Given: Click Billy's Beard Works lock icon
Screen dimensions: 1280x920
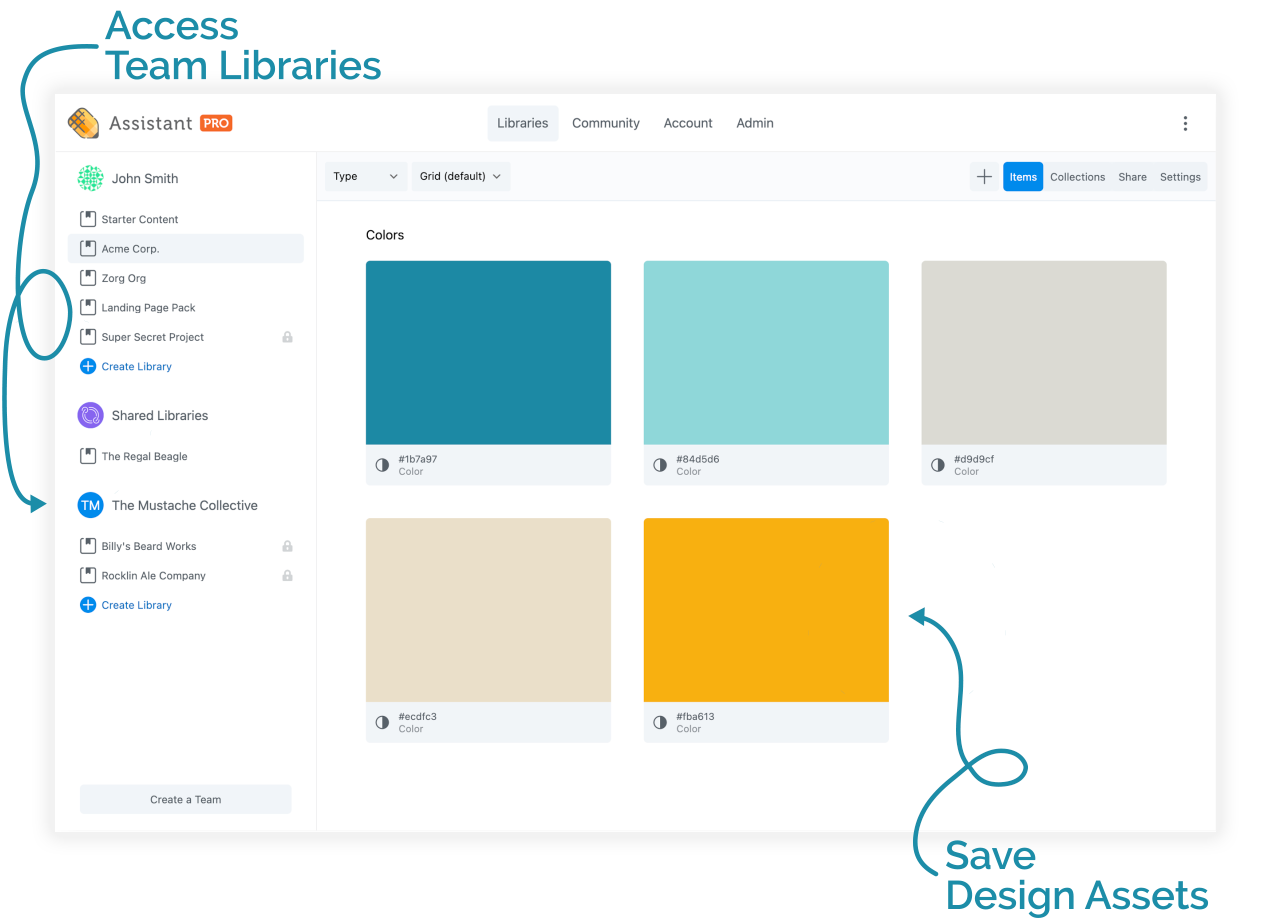Looking at the screenshot, I should click(287, 546).
